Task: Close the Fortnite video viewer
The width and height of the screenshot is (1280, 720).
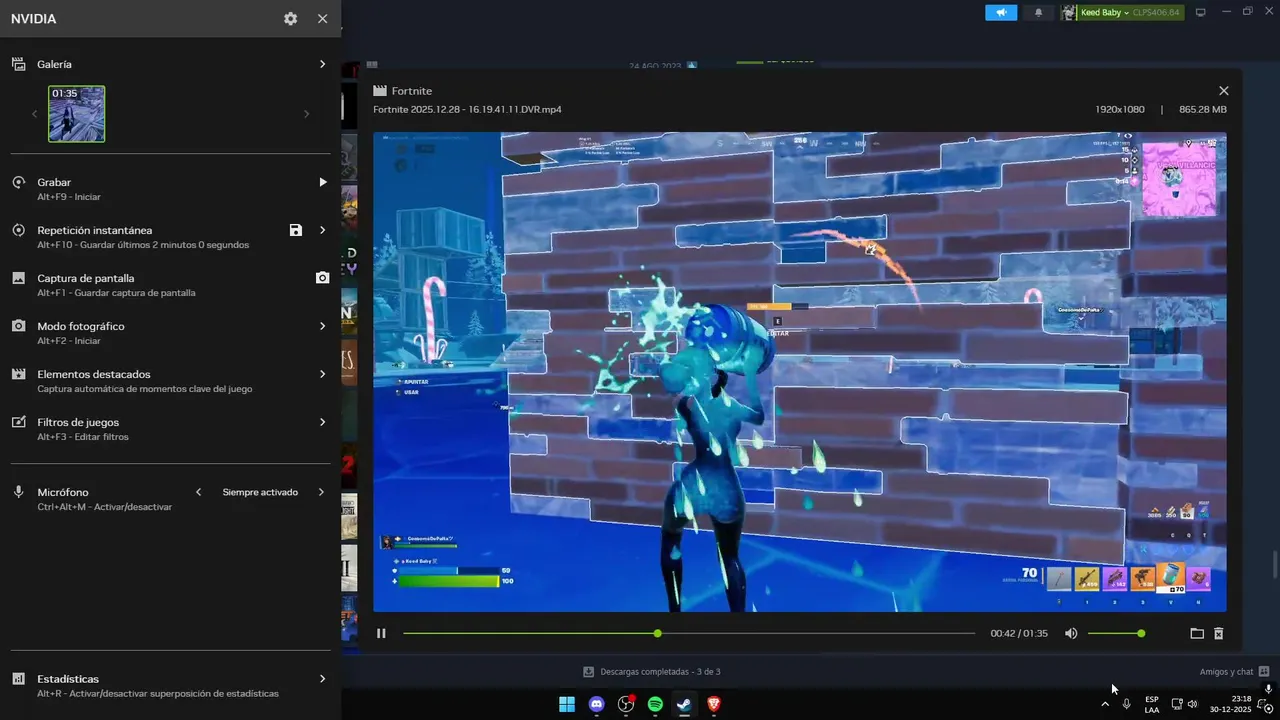Action: [1223, 91]
